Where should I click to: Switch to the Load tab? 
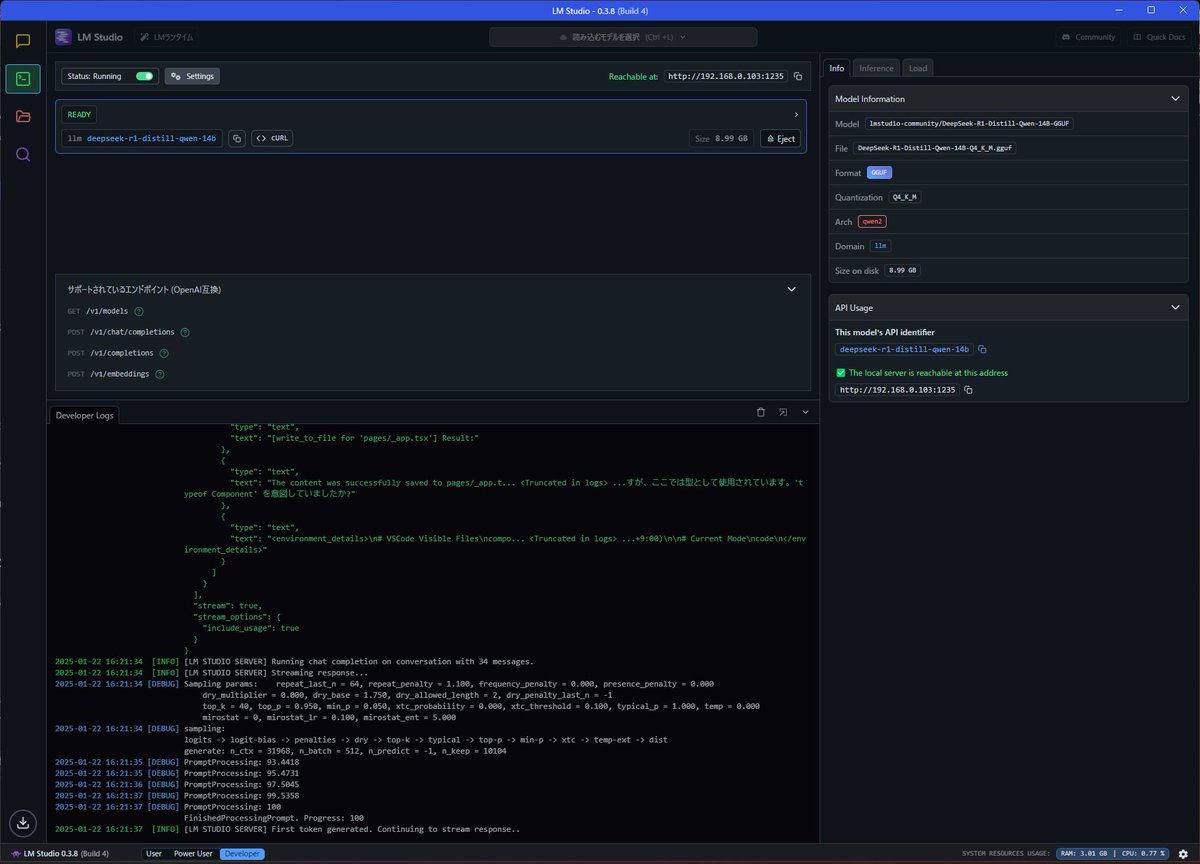(917, 68)
